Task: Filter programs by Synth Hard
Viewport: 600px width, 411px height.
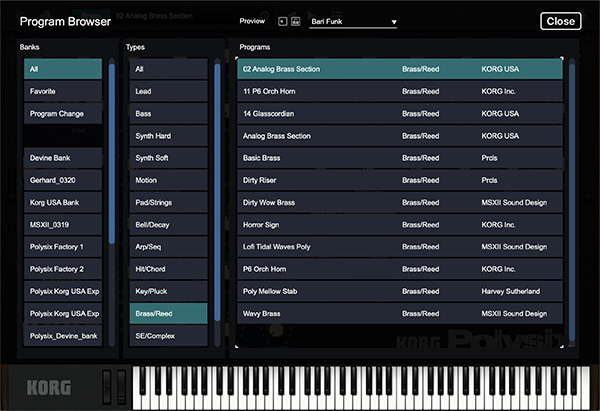Action: pos(168,135)
